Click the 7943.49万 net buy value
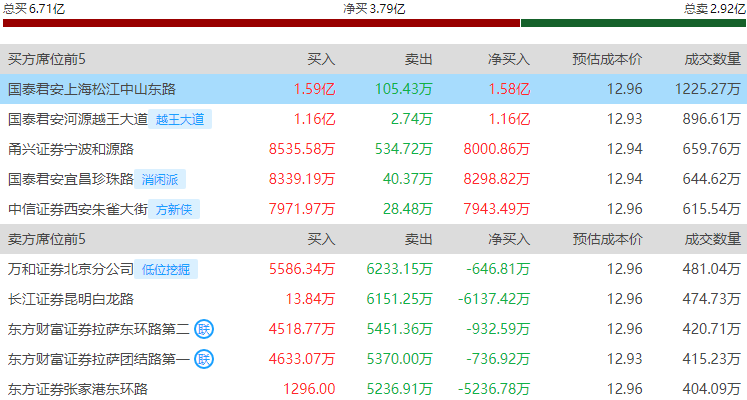The width and height of the screenshot is (747, 400). [497, 209]
